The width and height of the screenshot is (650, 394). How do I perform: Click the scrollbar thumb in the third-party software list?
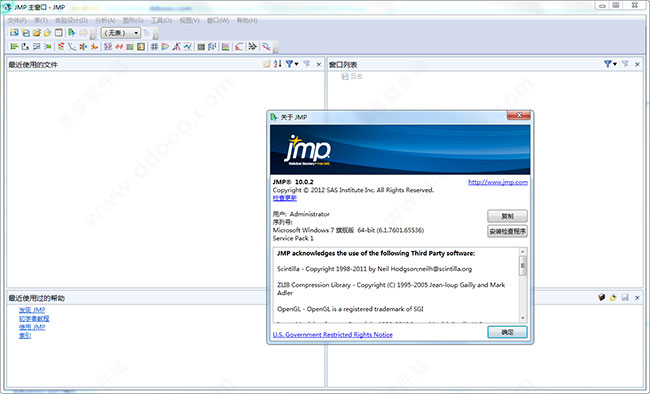click(523, 266)
